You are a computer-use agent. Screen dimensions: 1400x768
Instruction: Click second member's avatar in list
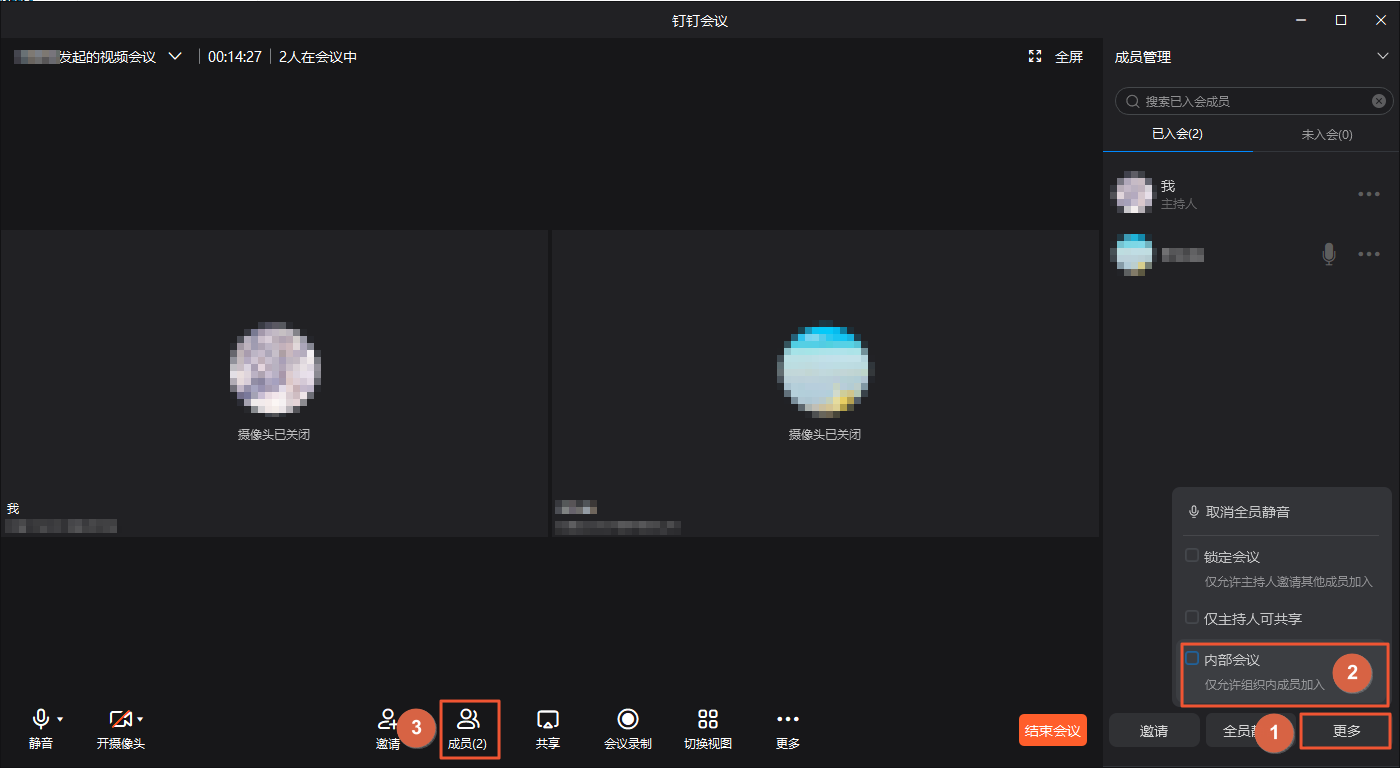(1134, 254)
